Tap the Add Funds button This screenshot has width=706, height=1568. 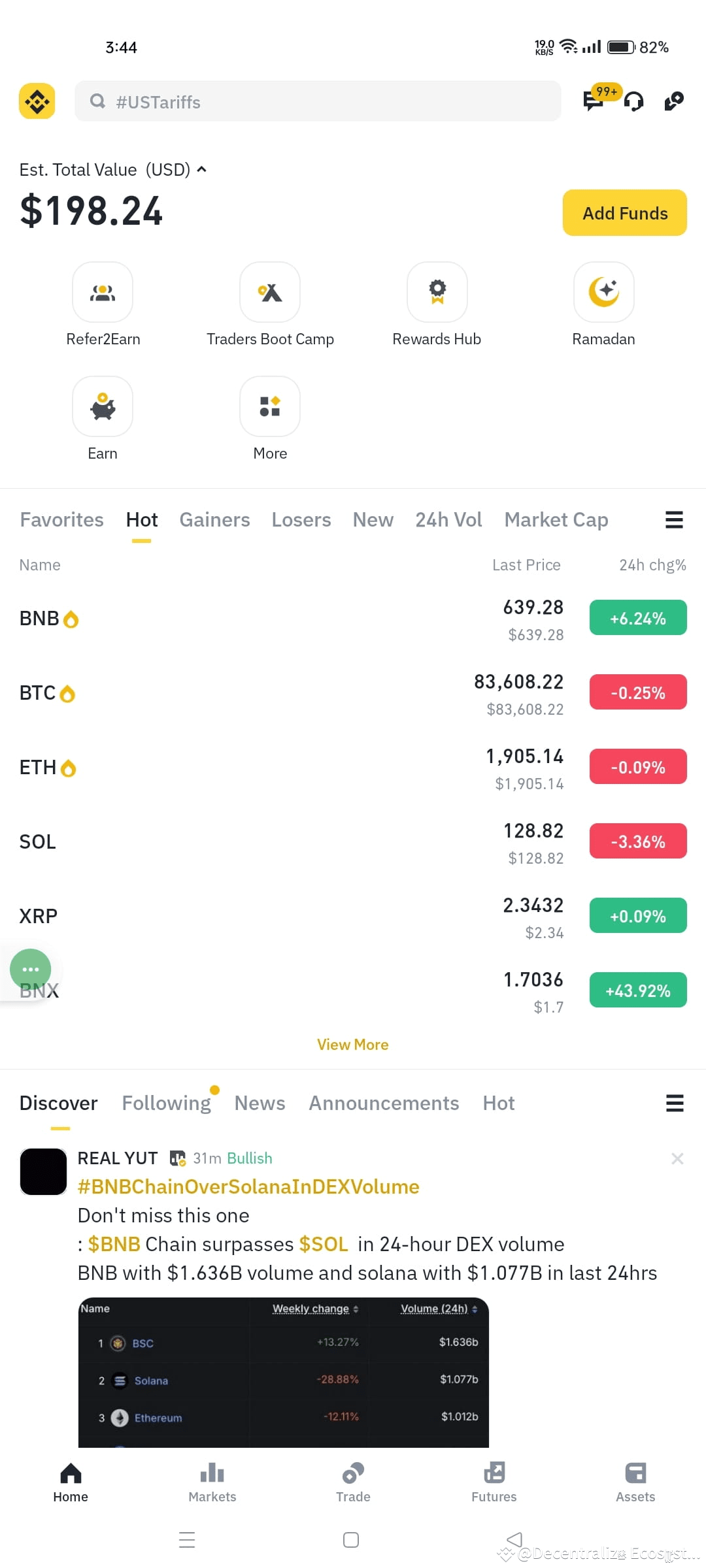click(x=625, y=213)
